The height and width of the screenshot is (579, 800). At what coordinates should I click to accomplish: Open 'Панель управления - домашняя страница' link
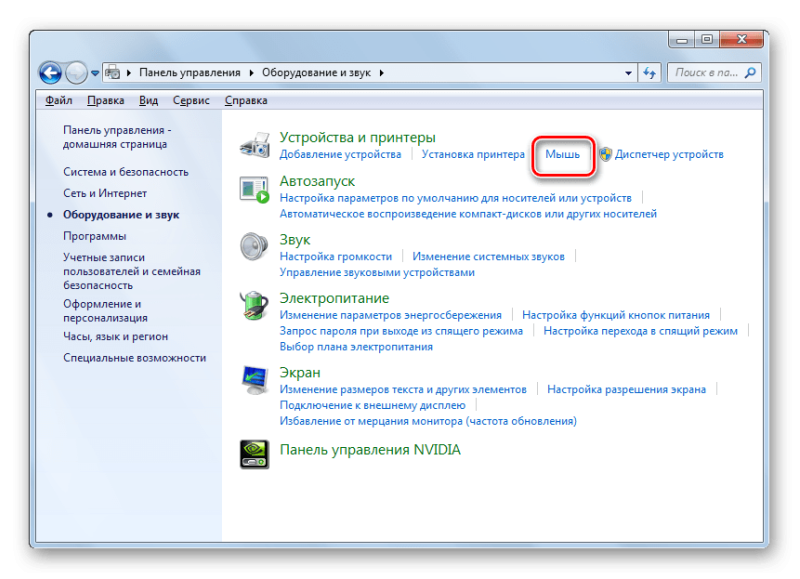(117, 137)
